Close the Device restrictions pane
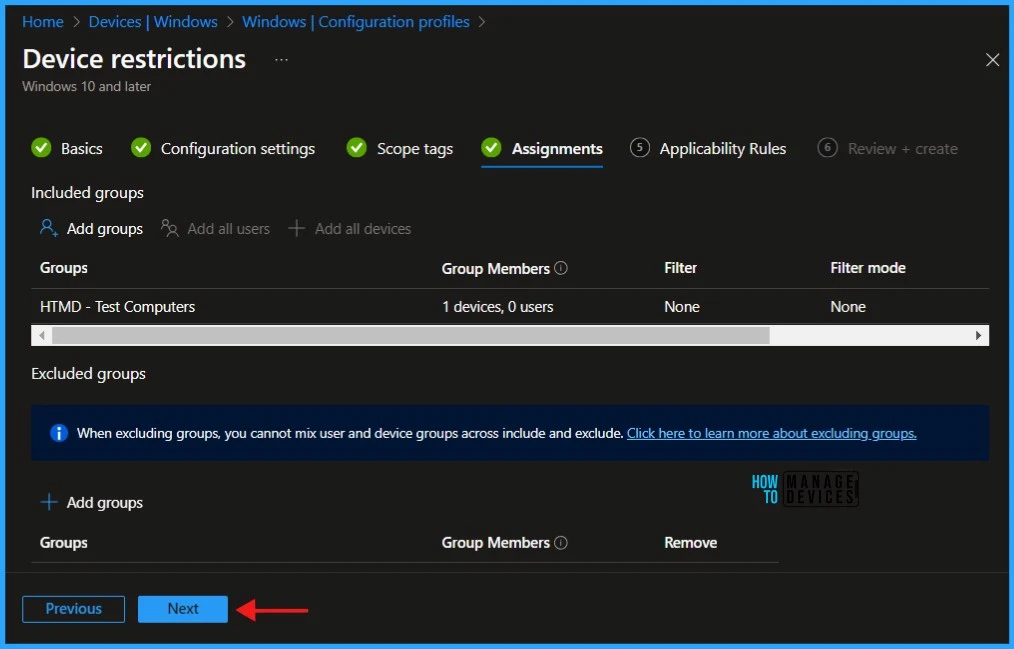Viewport: 1014px width, 649px height. coord(992,60)
